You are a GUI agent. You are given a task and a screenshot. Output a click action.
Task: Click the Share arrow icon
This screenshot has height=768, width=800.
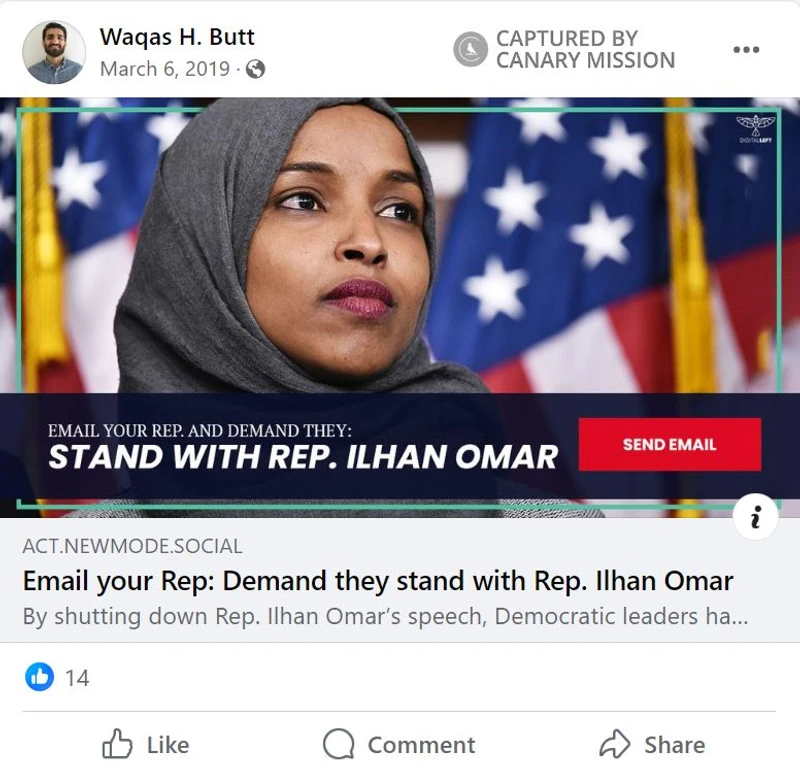615,744
